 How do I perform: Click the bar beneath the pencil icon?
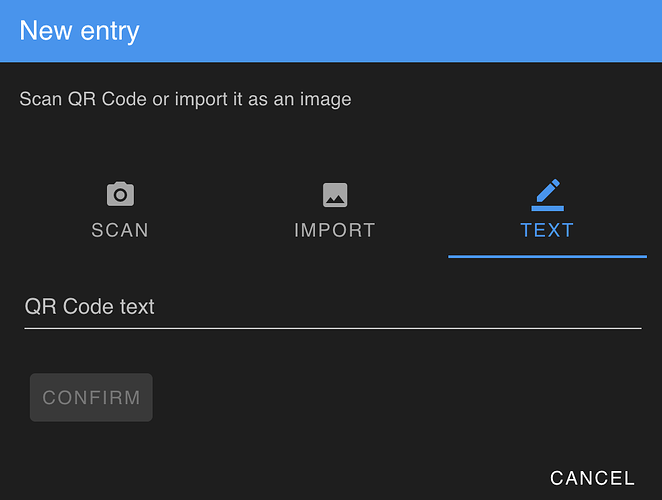[x=548, y=208]
